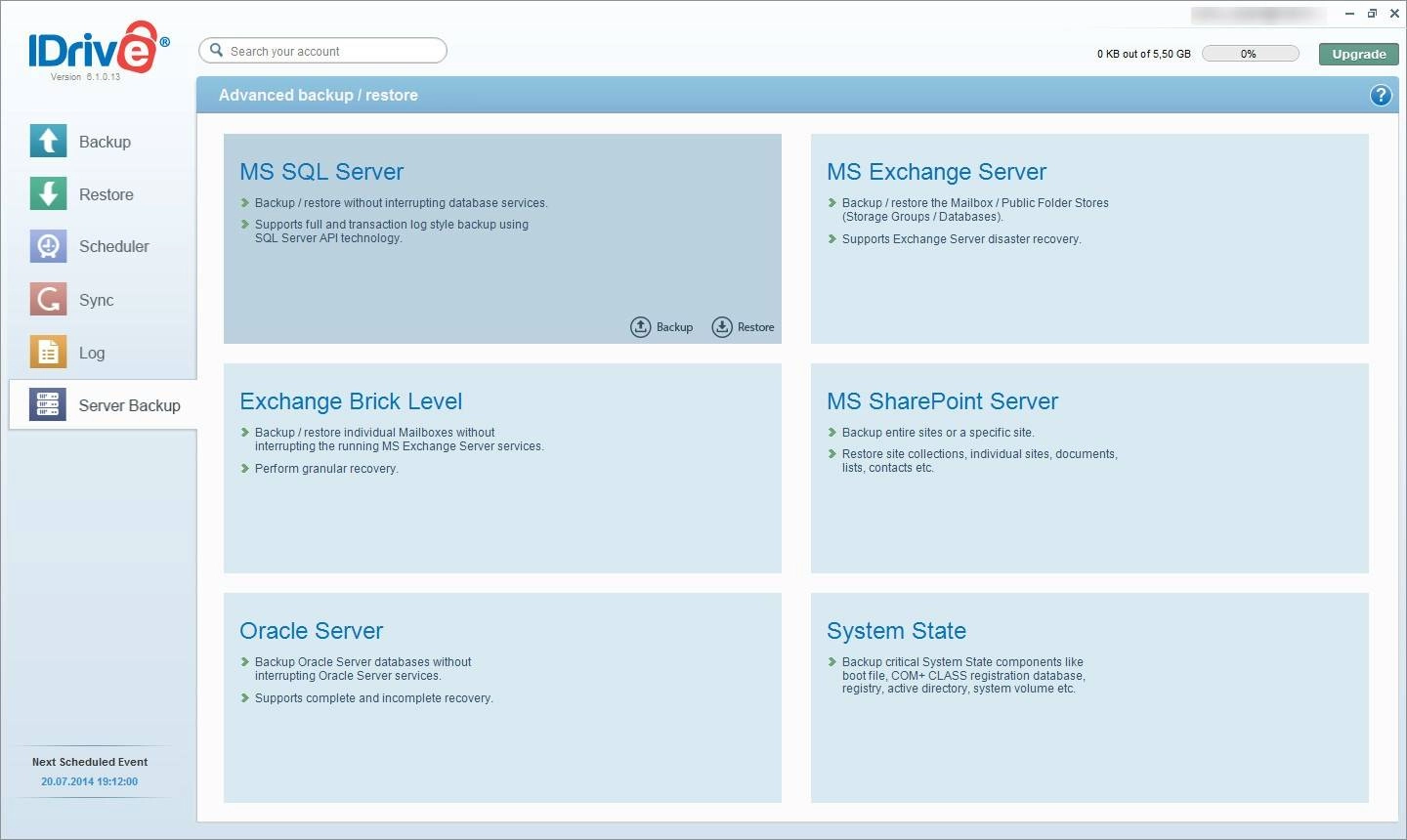Screen dimensions: 1407x840
Task: Click MS SQL Server Restore circle icon
Action: (722, 327)
